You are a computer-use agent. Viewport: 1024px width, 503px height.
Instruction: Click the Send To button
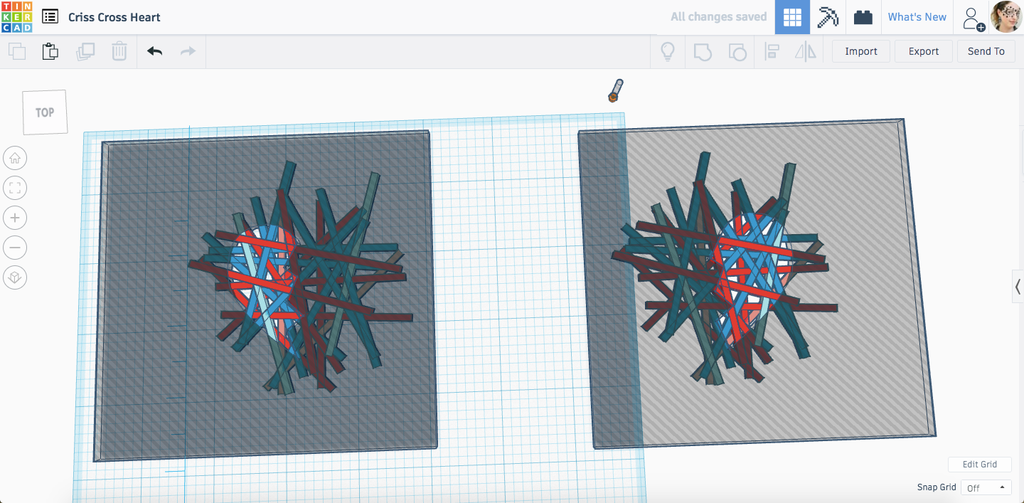tap(986, 52)
